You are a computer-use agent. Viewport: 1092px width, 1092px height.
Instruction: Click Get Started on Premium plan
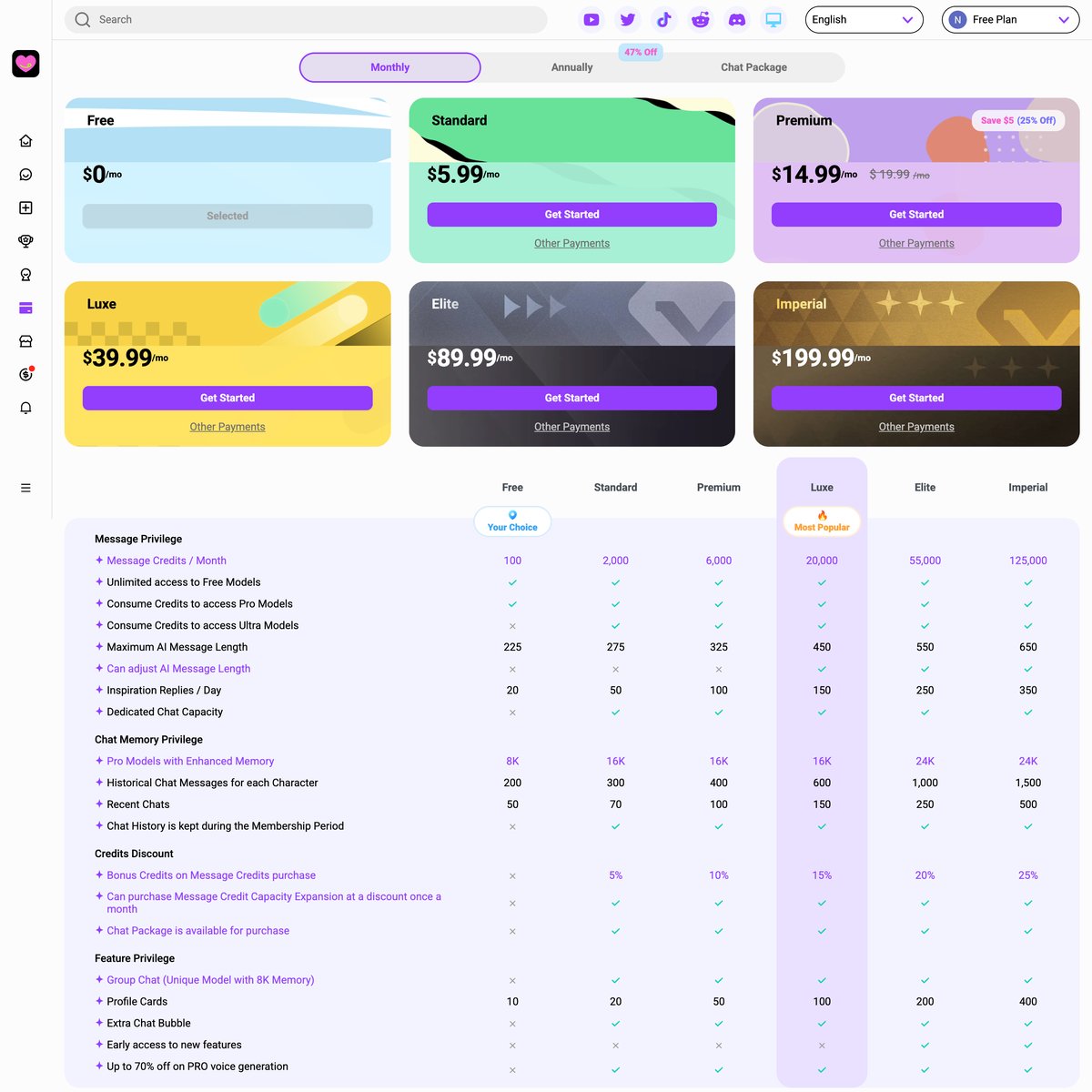(x=916, y=215)
